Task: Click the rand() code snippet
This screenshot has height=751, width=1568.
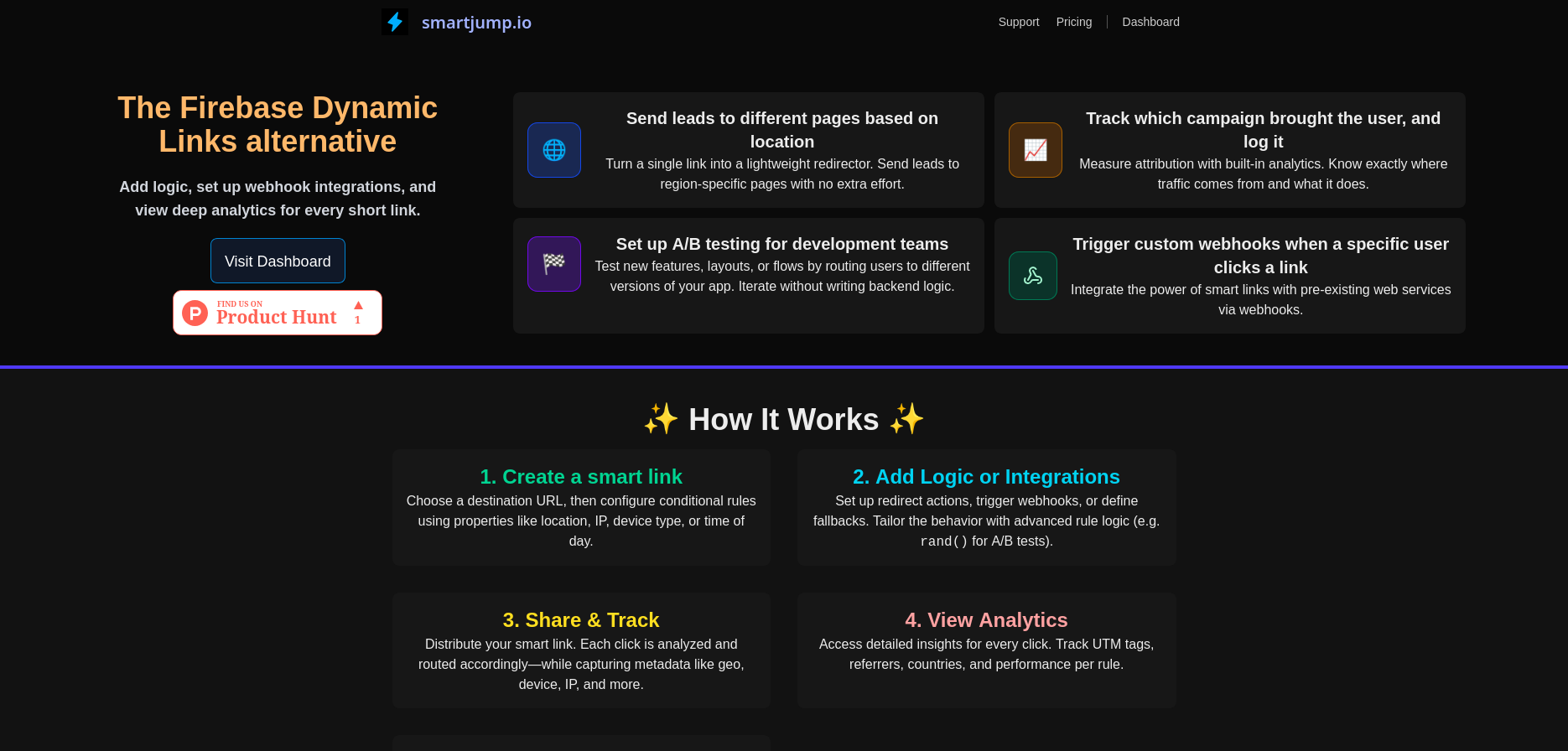Action: (x=944, y=541)
